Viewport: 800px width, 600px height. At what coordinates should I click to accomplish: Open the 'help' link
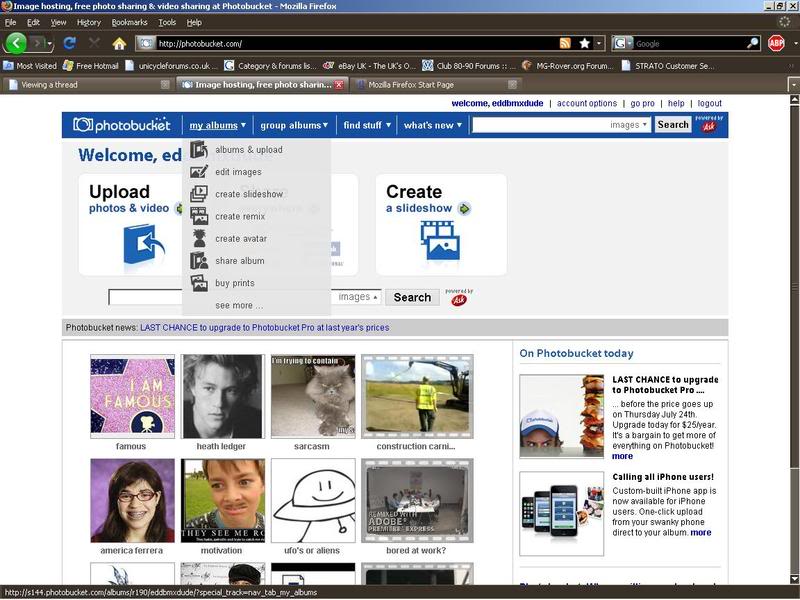pos(676,103)
